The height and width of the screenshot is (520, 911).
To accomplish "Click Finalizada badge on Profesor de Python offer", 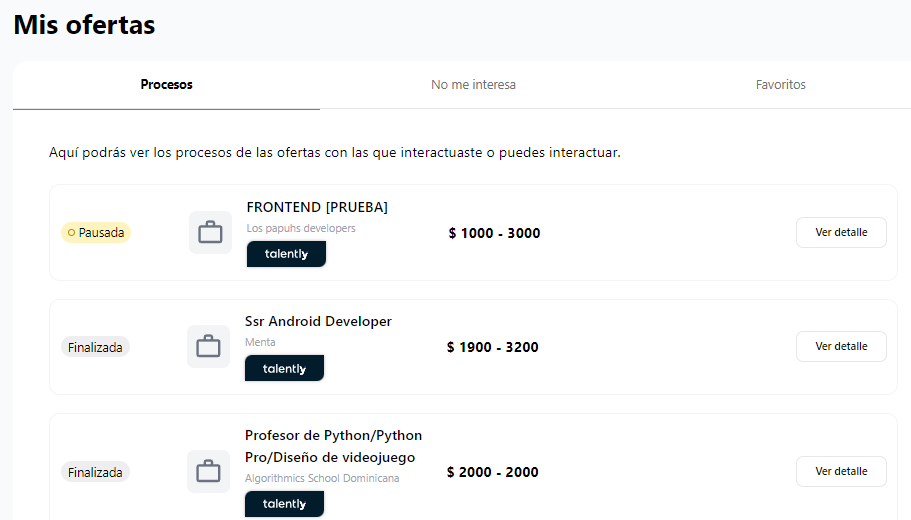I will pyautogui.click(x=95, y=472).
